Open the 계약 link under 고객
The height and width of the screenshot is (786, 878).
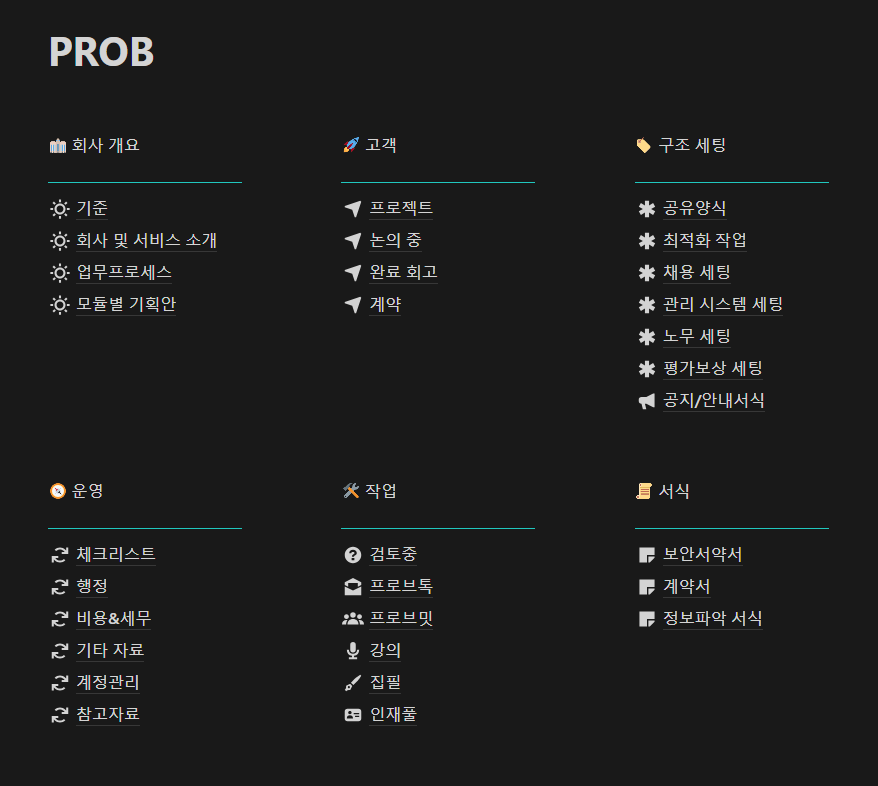tap(385, 304)
